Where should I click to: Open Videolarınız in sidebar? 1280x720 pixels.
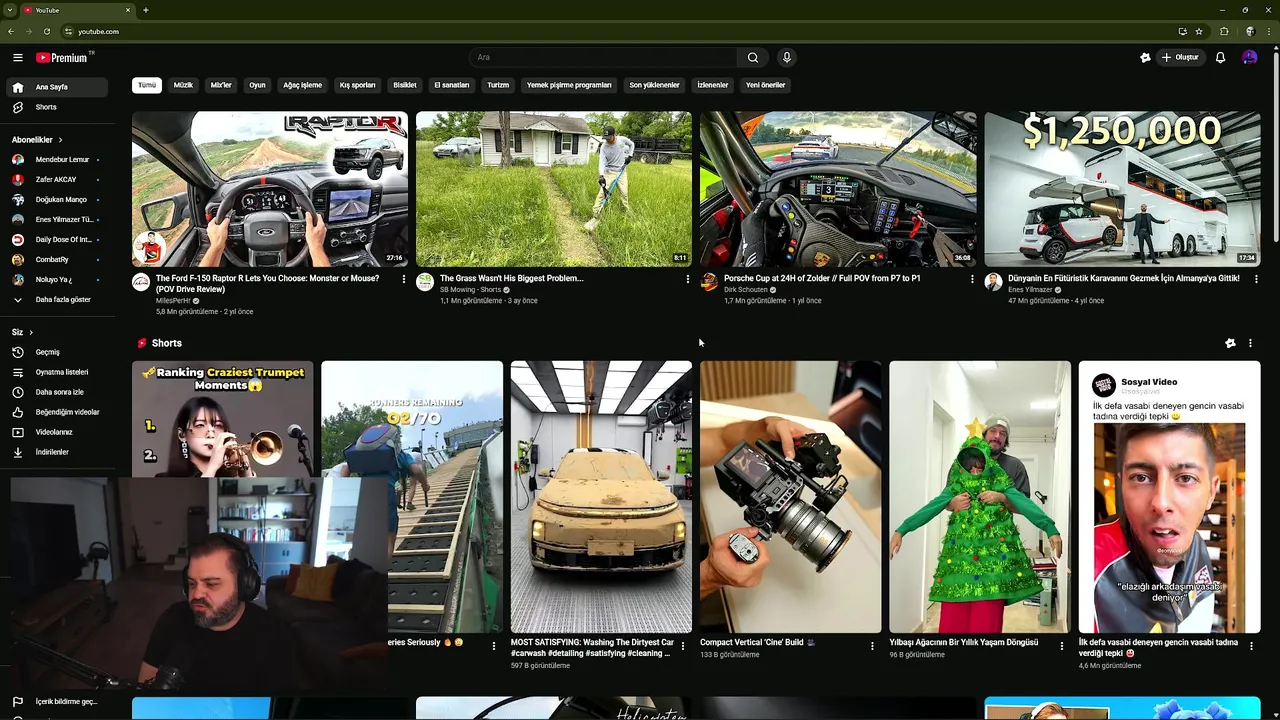point(56,432)
